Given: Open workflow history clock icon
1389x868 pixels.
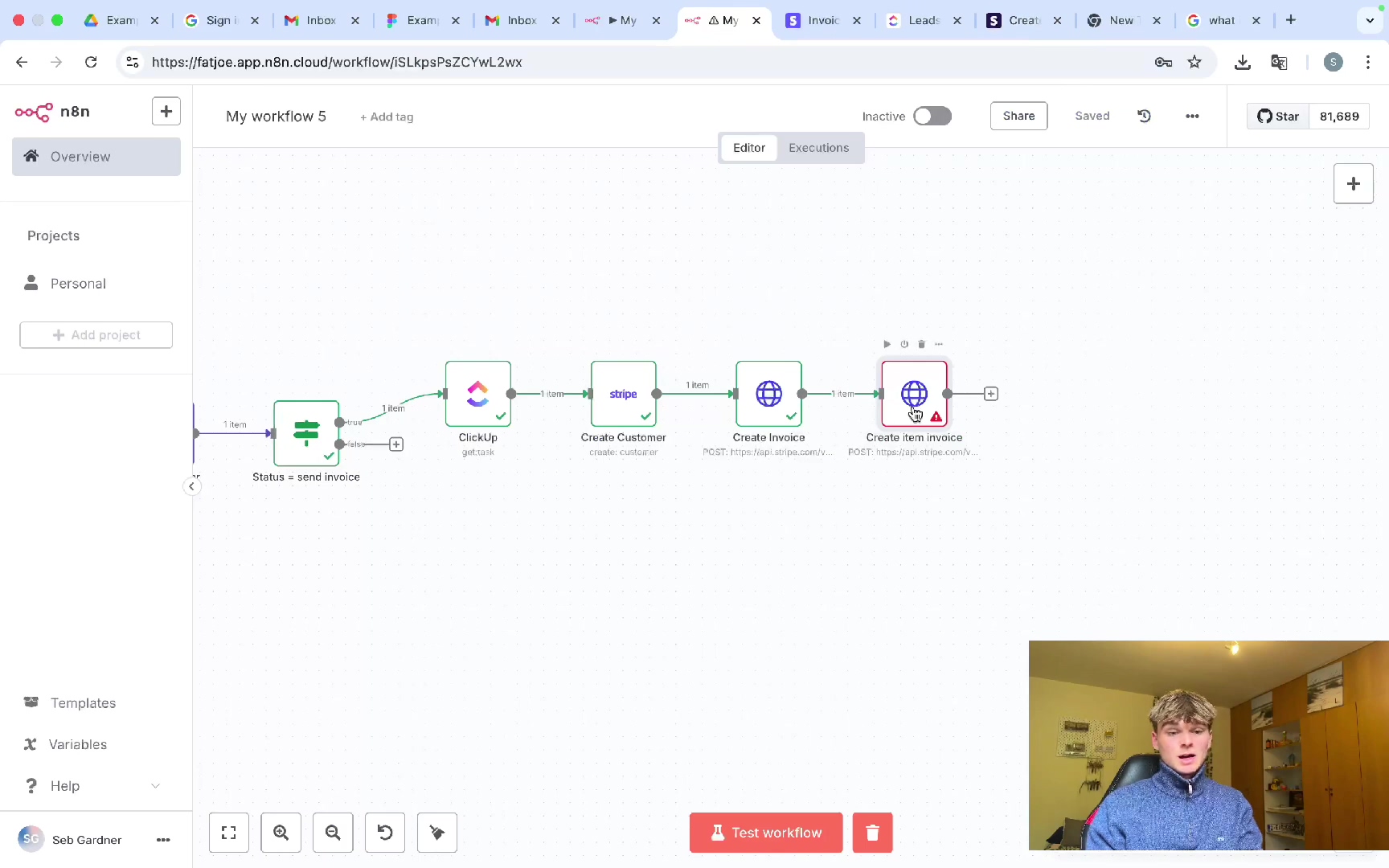Looking at the screenshot, I should tap(1144, 117).
